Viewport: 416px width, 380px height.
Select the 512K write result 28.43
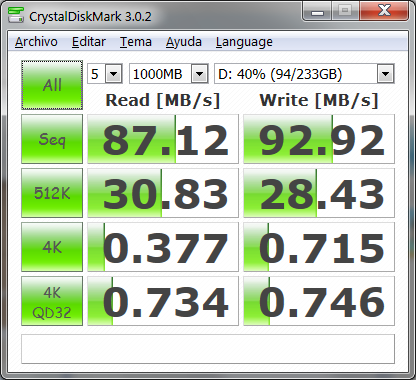tap(319, 193)
